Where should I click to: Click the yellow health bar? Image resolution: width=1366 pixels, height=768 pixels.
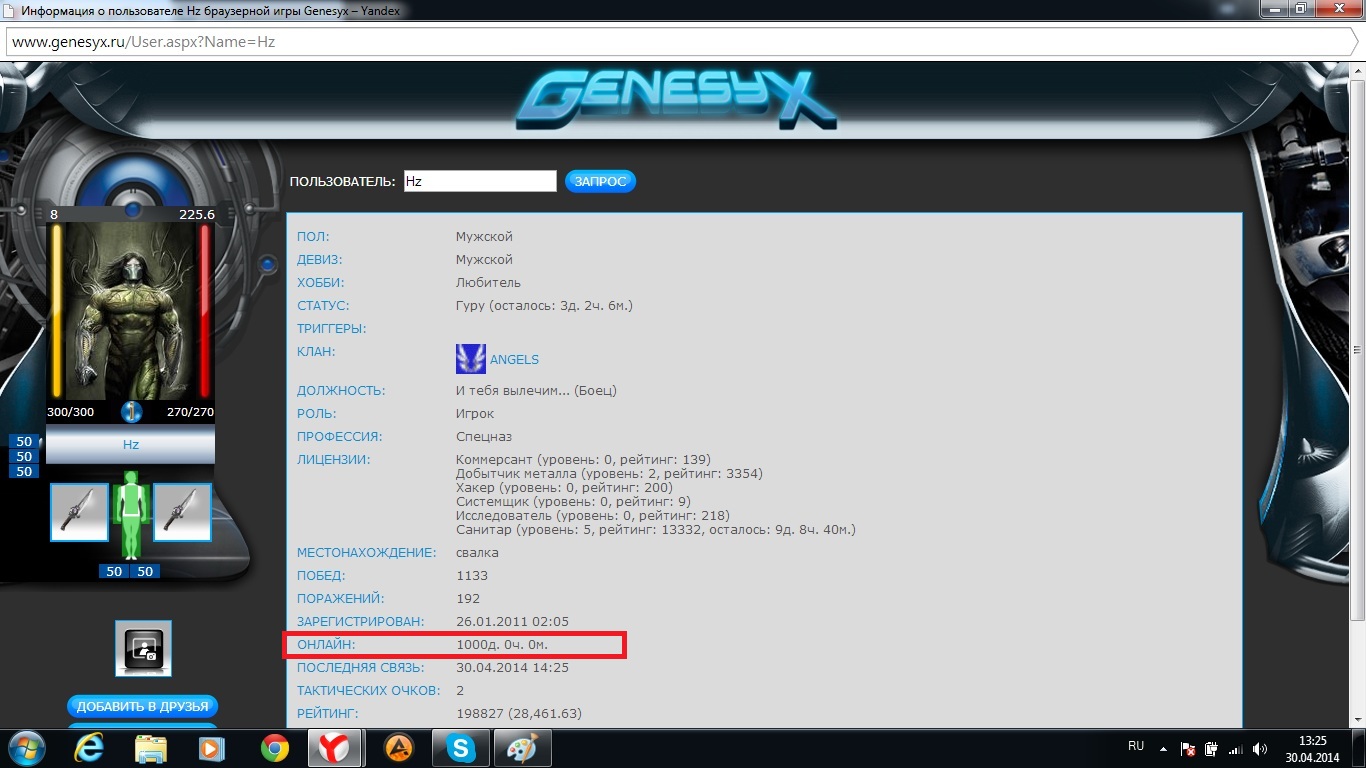pos(57,311)
